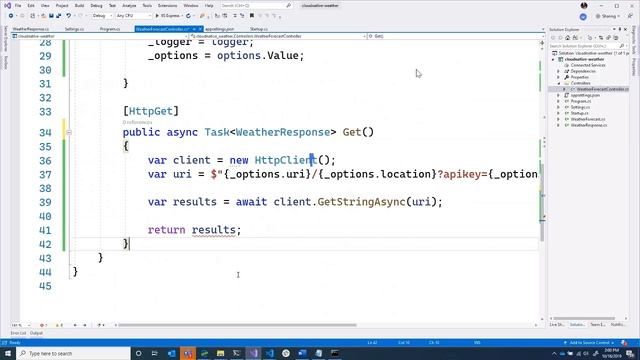Switch to Settings.cs tab

tap(74, 29)
